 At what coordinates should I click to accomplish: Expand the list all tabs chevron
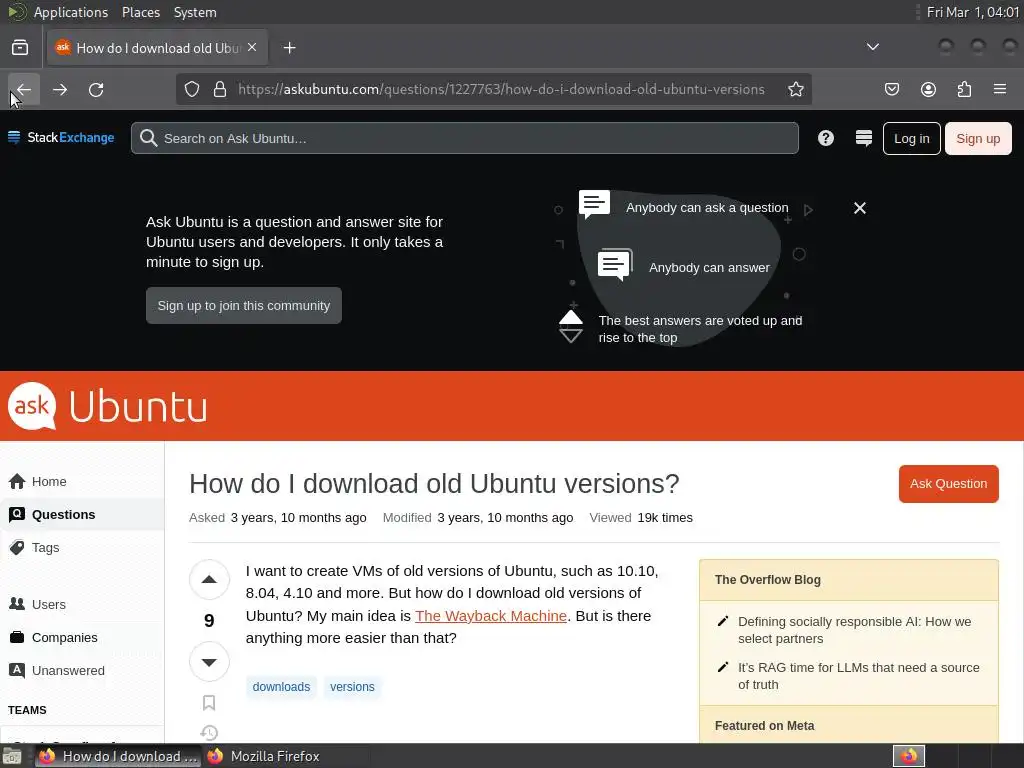[x=872, y=47]
